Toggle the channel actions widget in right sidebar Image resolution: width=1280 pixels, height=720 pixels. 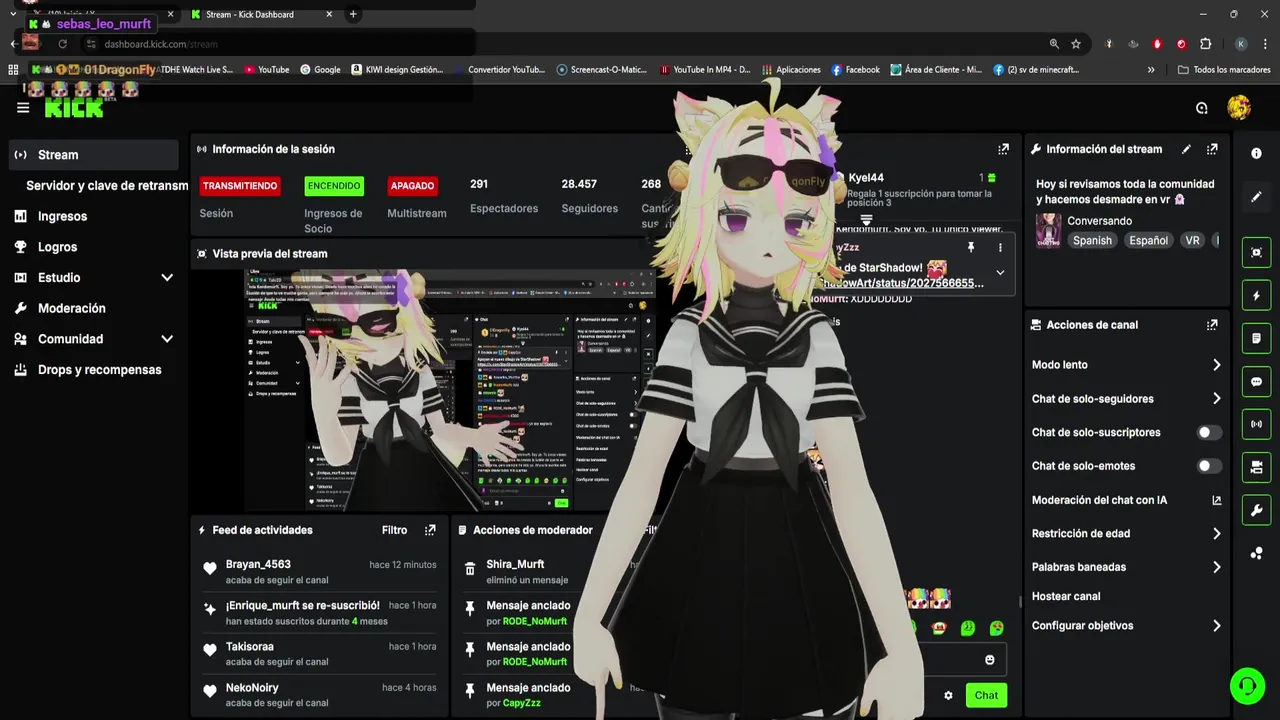pos(1256,468)
